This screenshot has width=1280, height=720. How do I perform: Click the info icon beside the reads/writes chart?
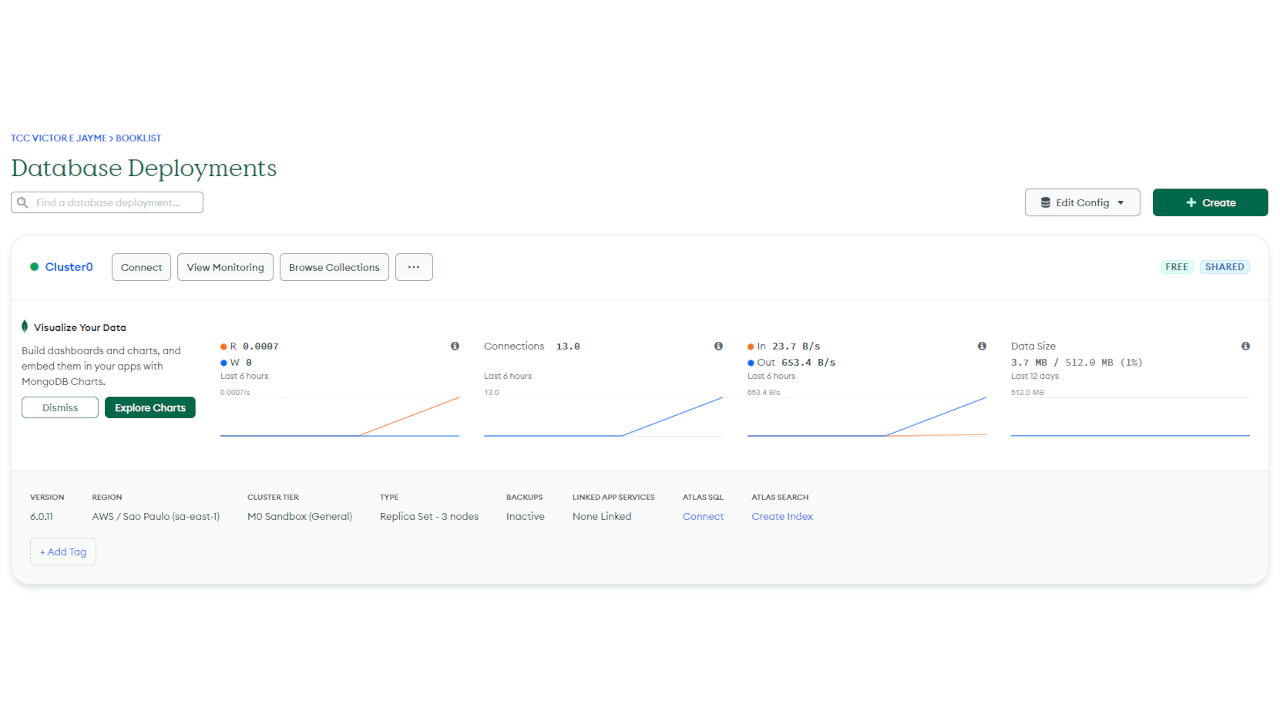[455, 346]
